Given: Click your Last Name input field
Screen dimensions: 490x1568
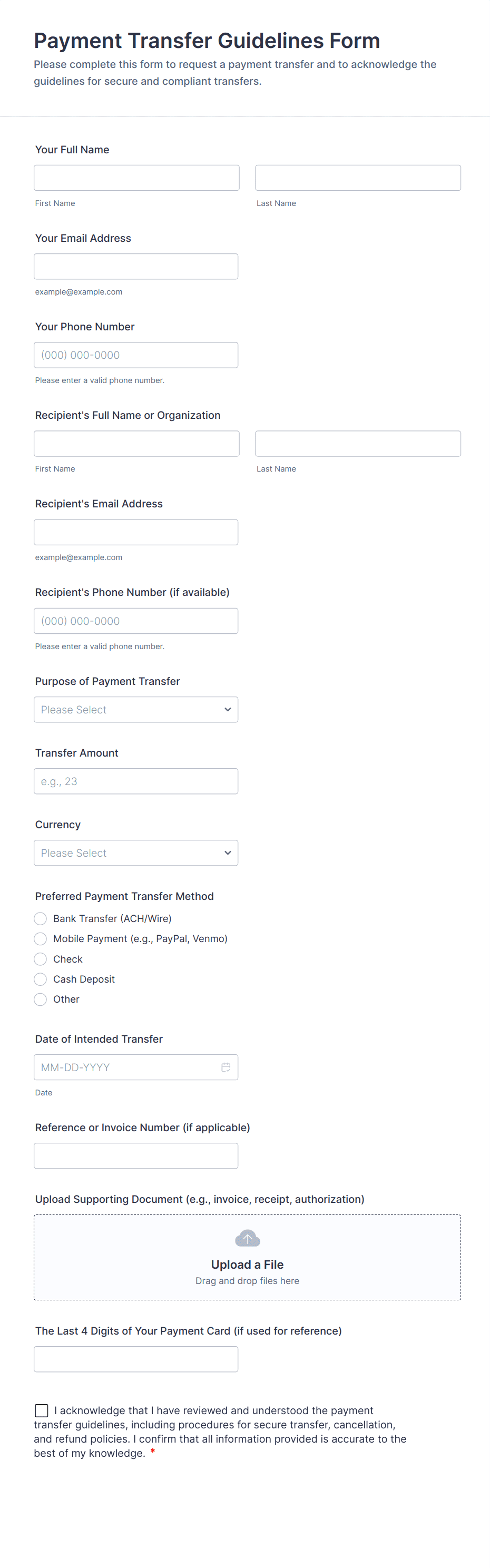Looking at the screenshot, I should [x=358, y=178].
